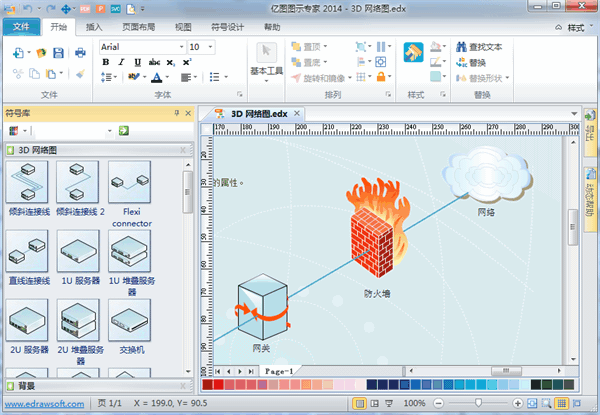The image size is (600, 415).
Task: Select the Flexi connector symbol
Action: tap(130, 183)
